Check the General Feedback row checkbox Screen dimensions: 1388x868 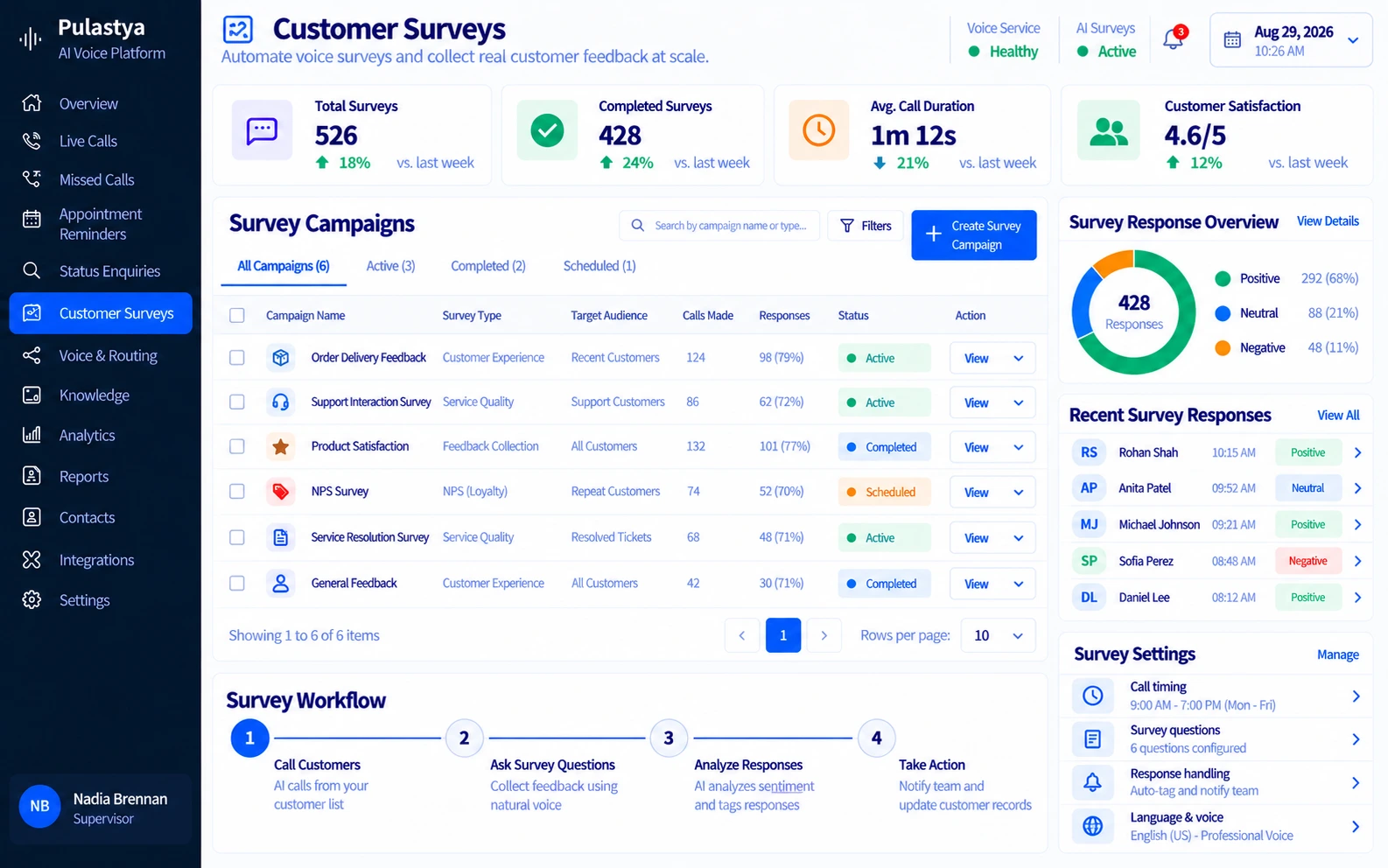click(237, 583)
